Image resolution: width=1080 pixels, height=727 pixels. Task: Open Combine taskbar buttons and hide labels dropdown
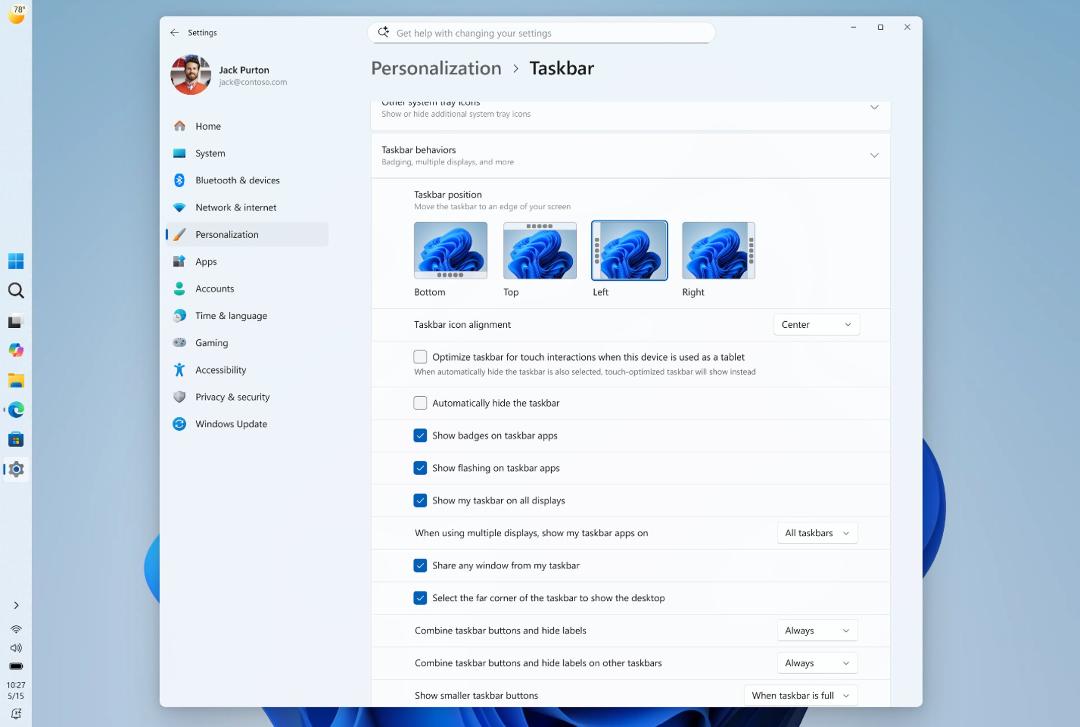(817, 631)
